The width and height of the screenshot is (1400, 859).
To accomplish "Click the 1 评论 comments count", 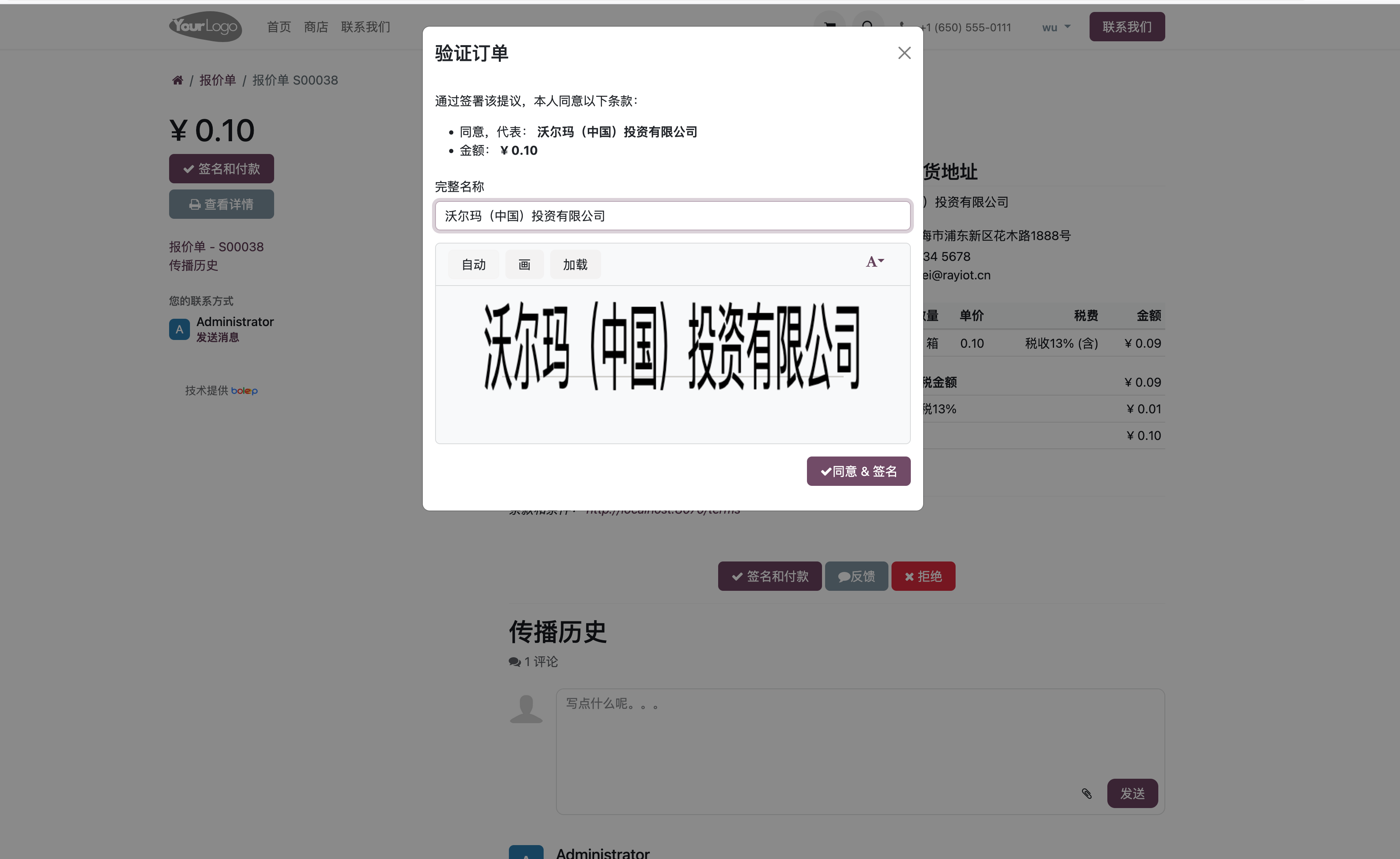I will tap(533, 662).
